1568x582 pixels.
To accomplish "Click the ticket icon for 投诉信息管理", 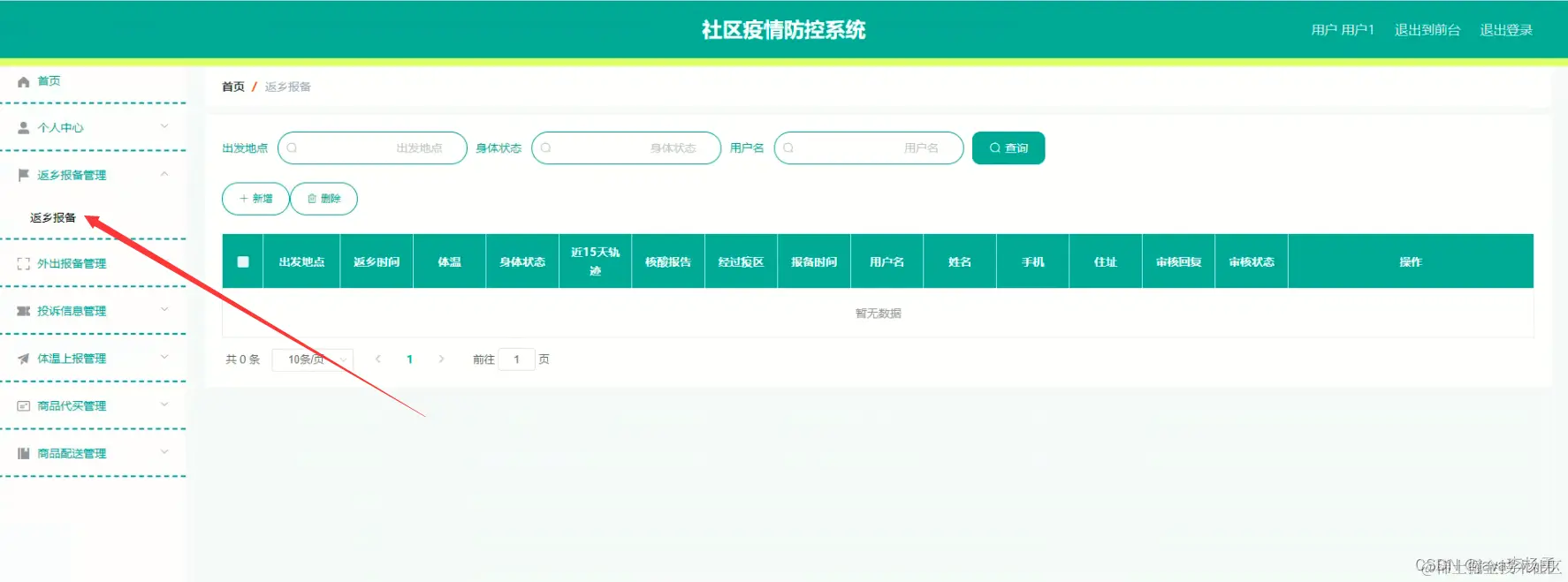I will 24,311.
